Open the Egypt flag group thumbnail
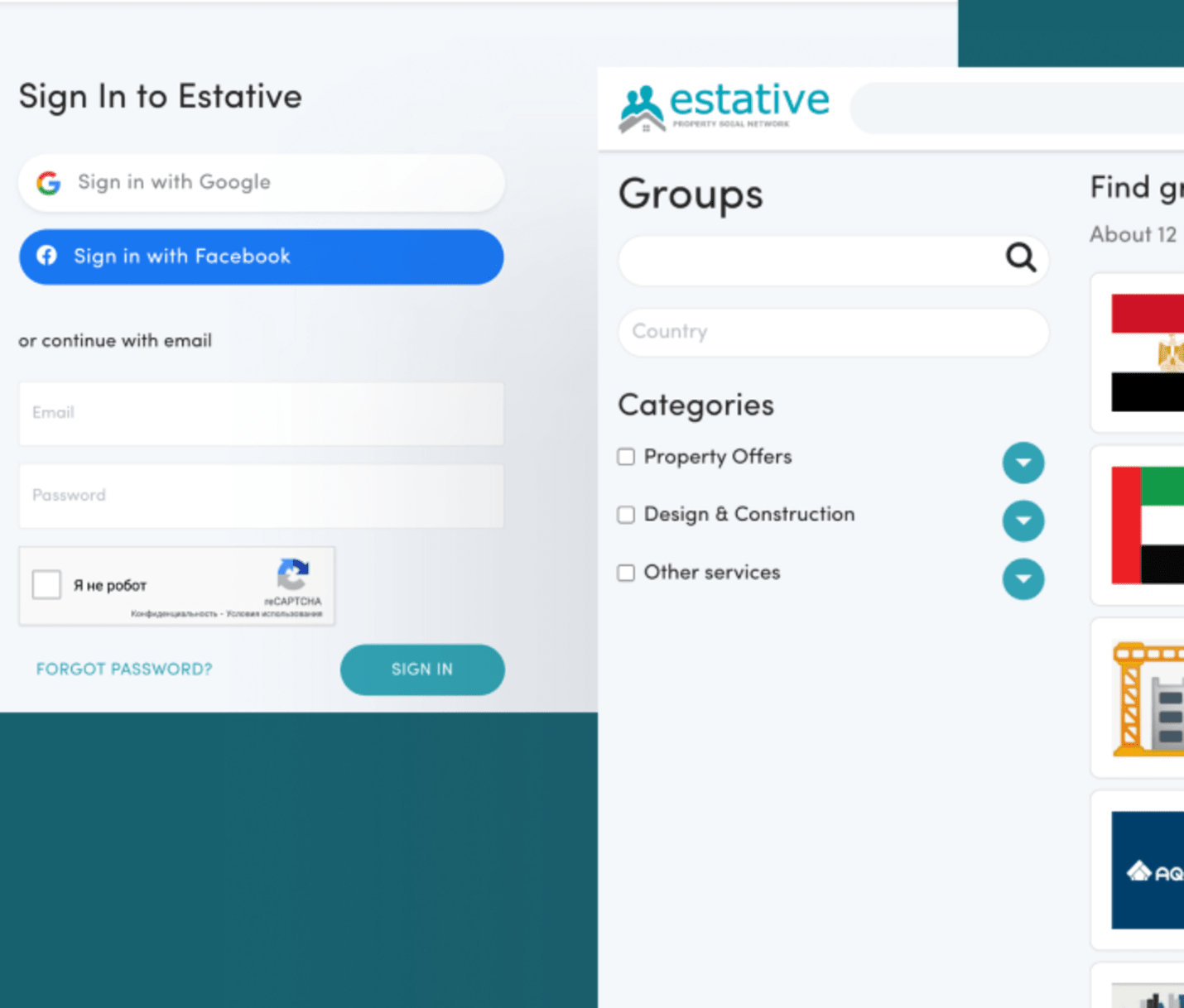 [1148, 353]
